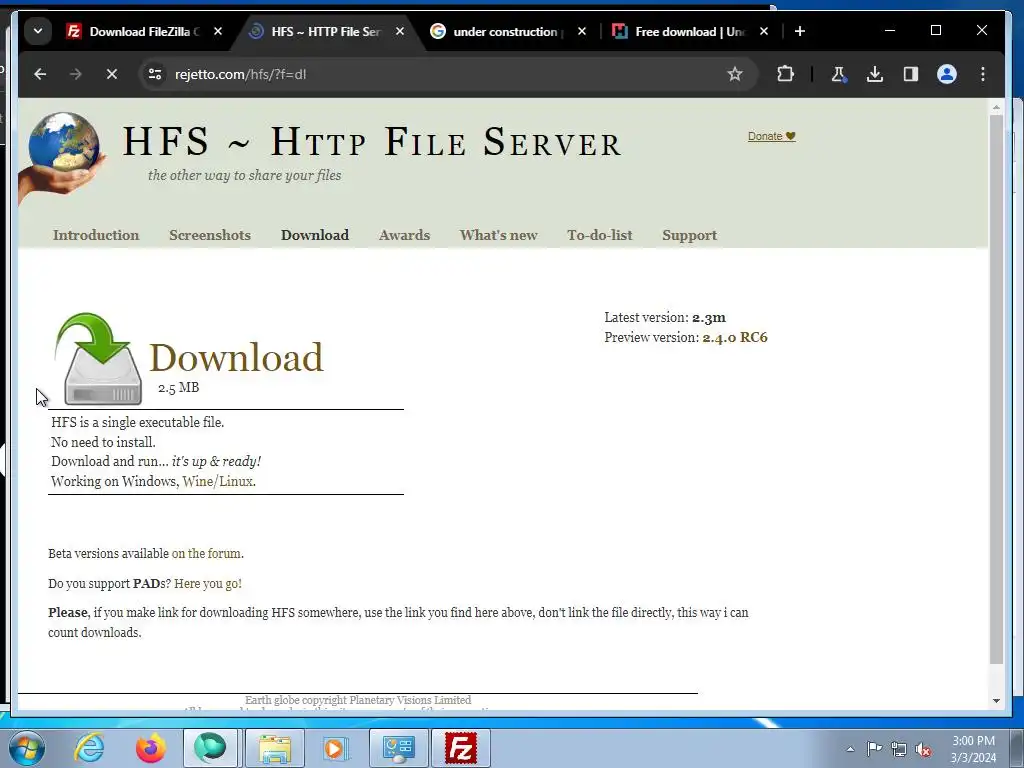The image size is (1024, 768).
Task: Stop loading the page
Action: pos(112,74)
